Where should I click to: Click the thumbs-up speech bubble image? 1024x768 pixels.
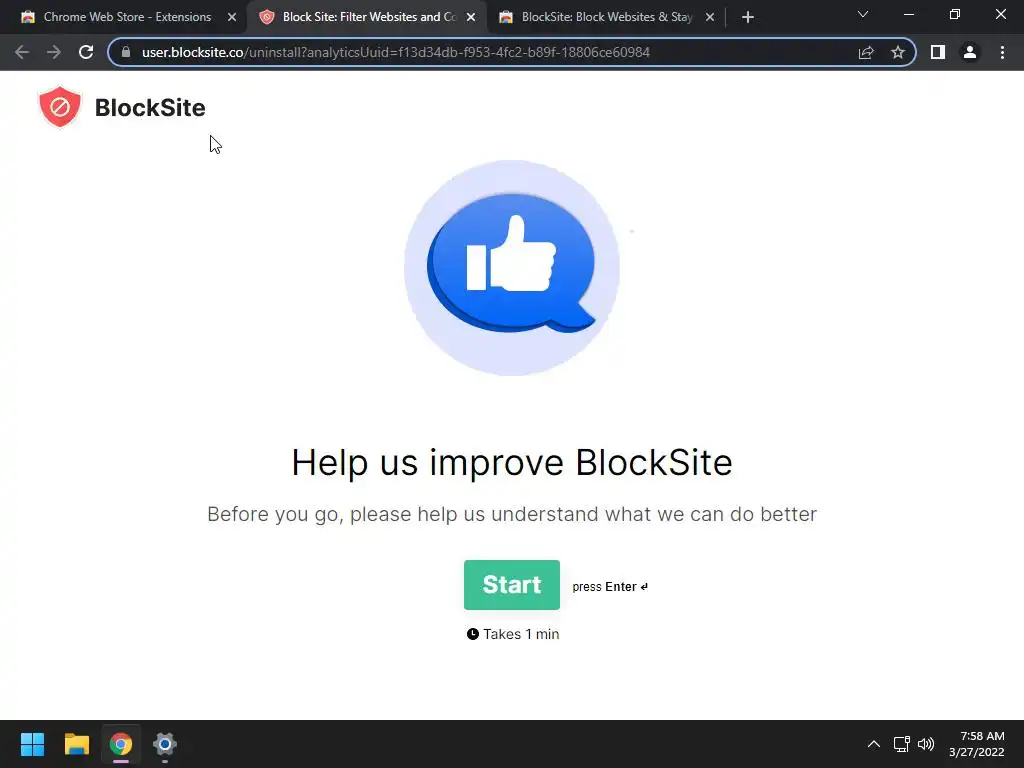512,268
